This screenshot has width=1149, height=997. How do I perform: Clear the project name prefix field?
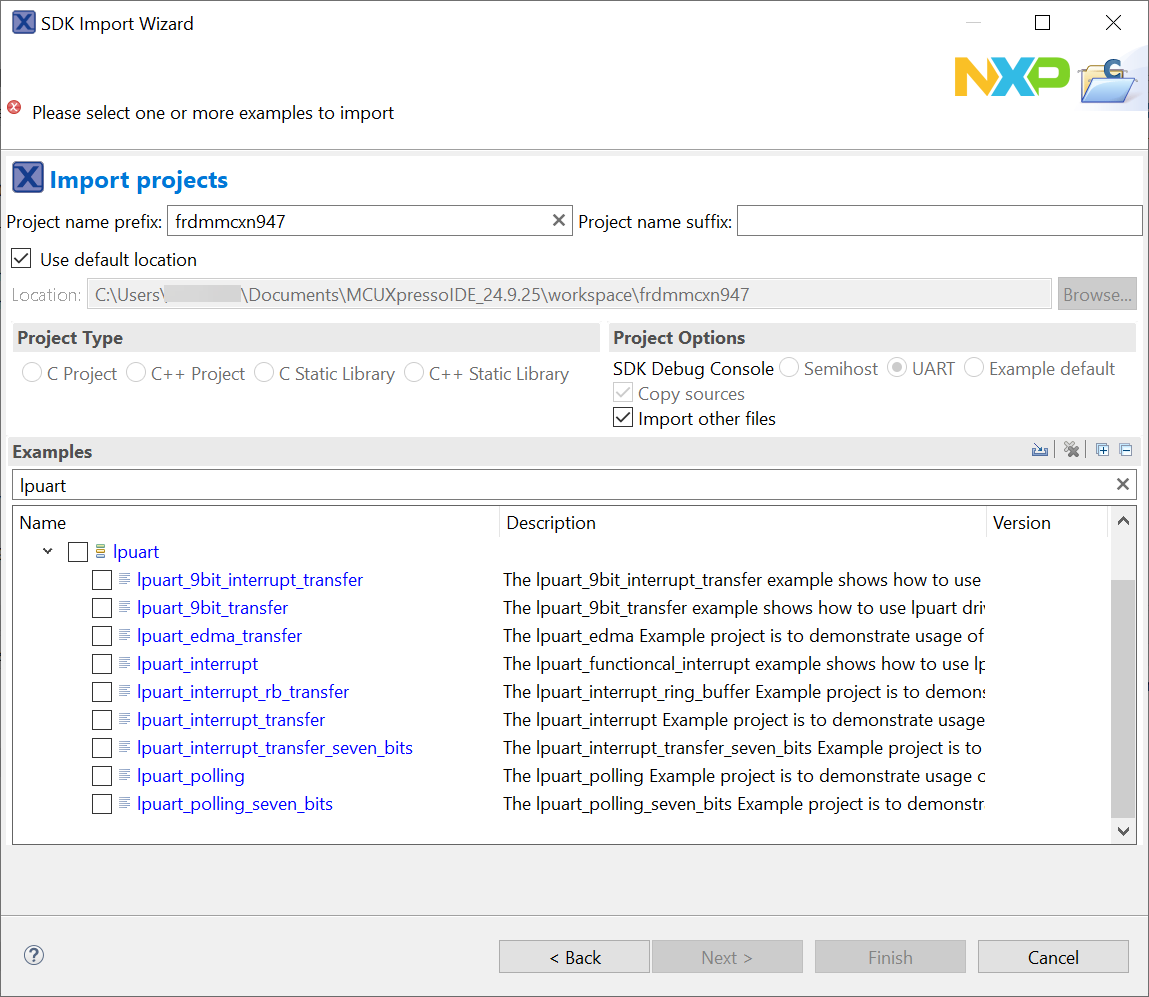(559, 221)
